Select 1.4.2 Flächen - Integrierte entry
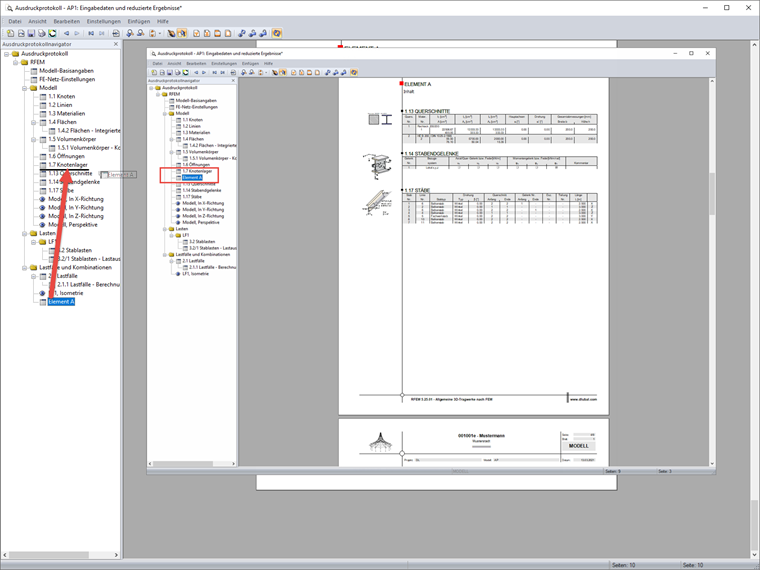760x570 pixels. [x=89, y=131]
